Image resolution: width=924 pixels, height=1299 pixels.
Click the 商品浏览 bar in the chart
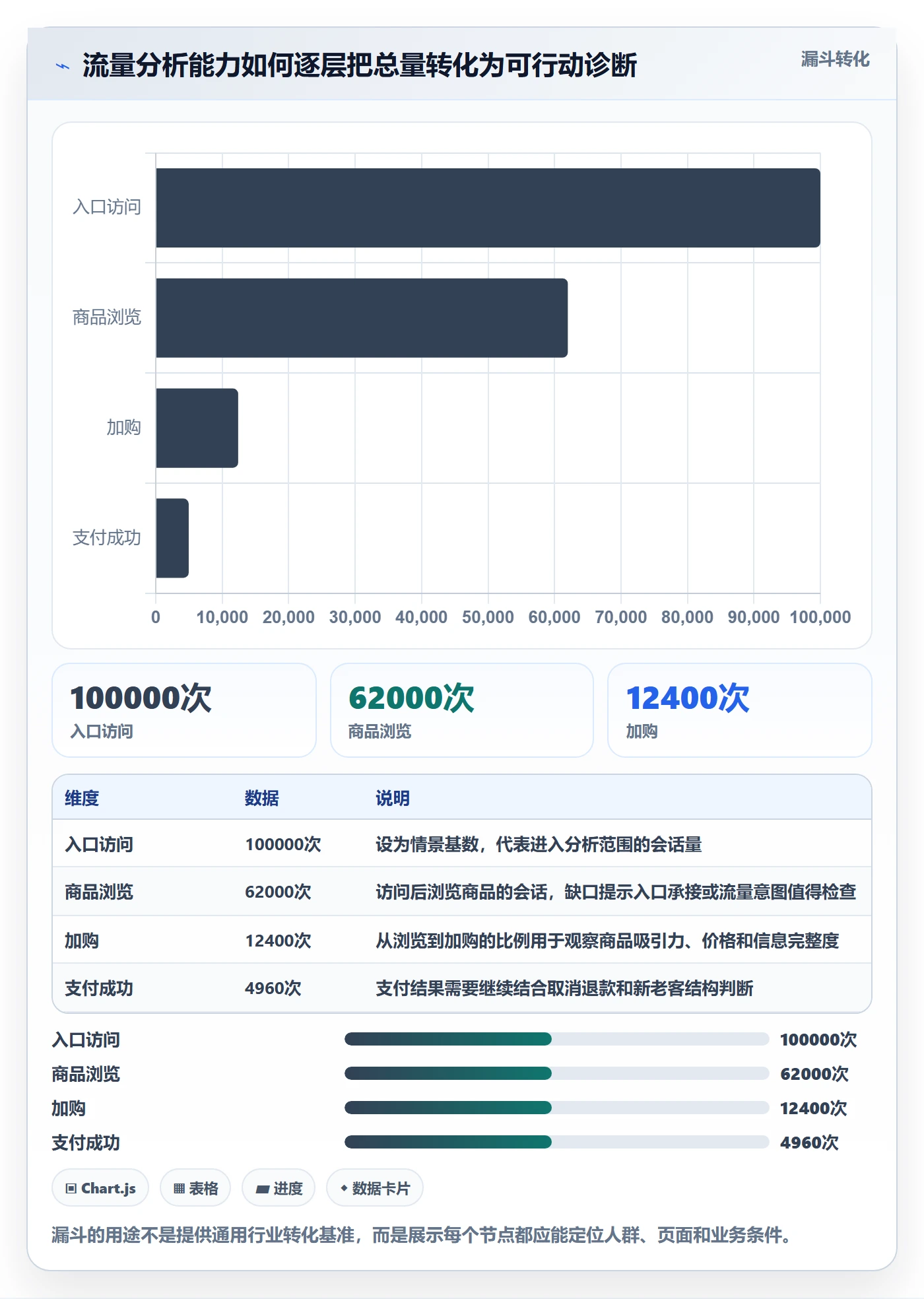click(x=362, y=317)
